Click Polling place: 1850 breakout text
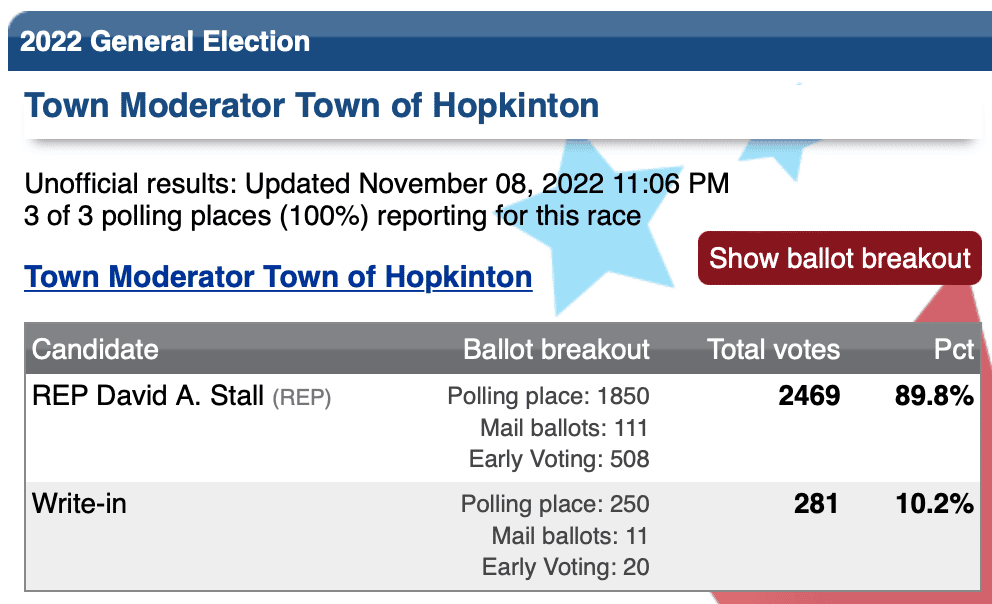 [548, 397]
